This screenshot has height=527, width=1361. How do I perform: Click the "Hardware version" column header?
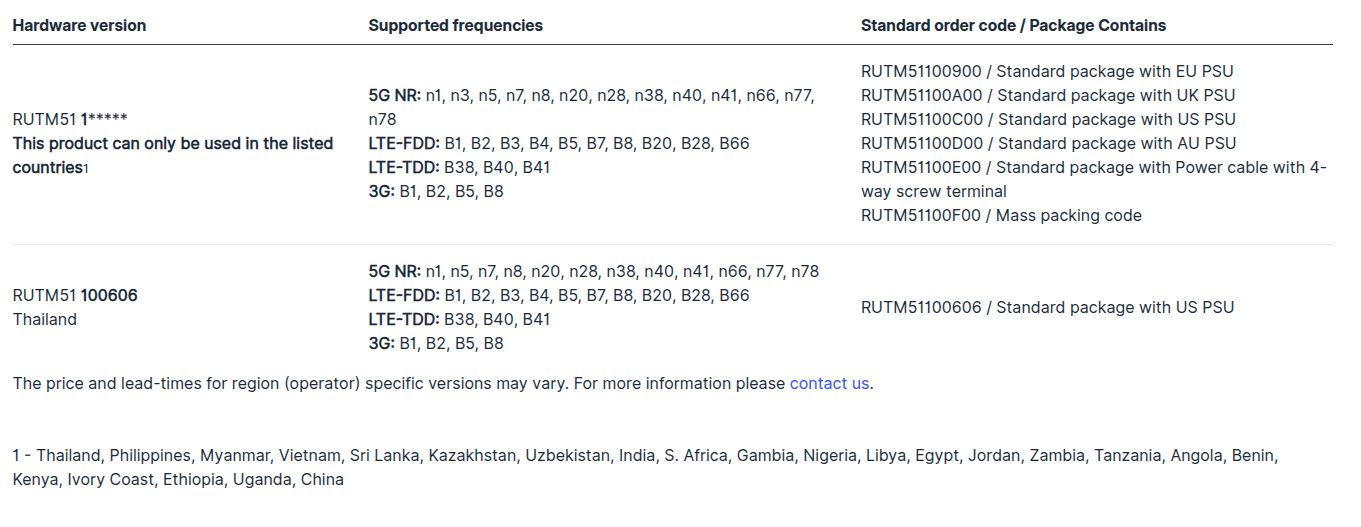coord(79,26)
